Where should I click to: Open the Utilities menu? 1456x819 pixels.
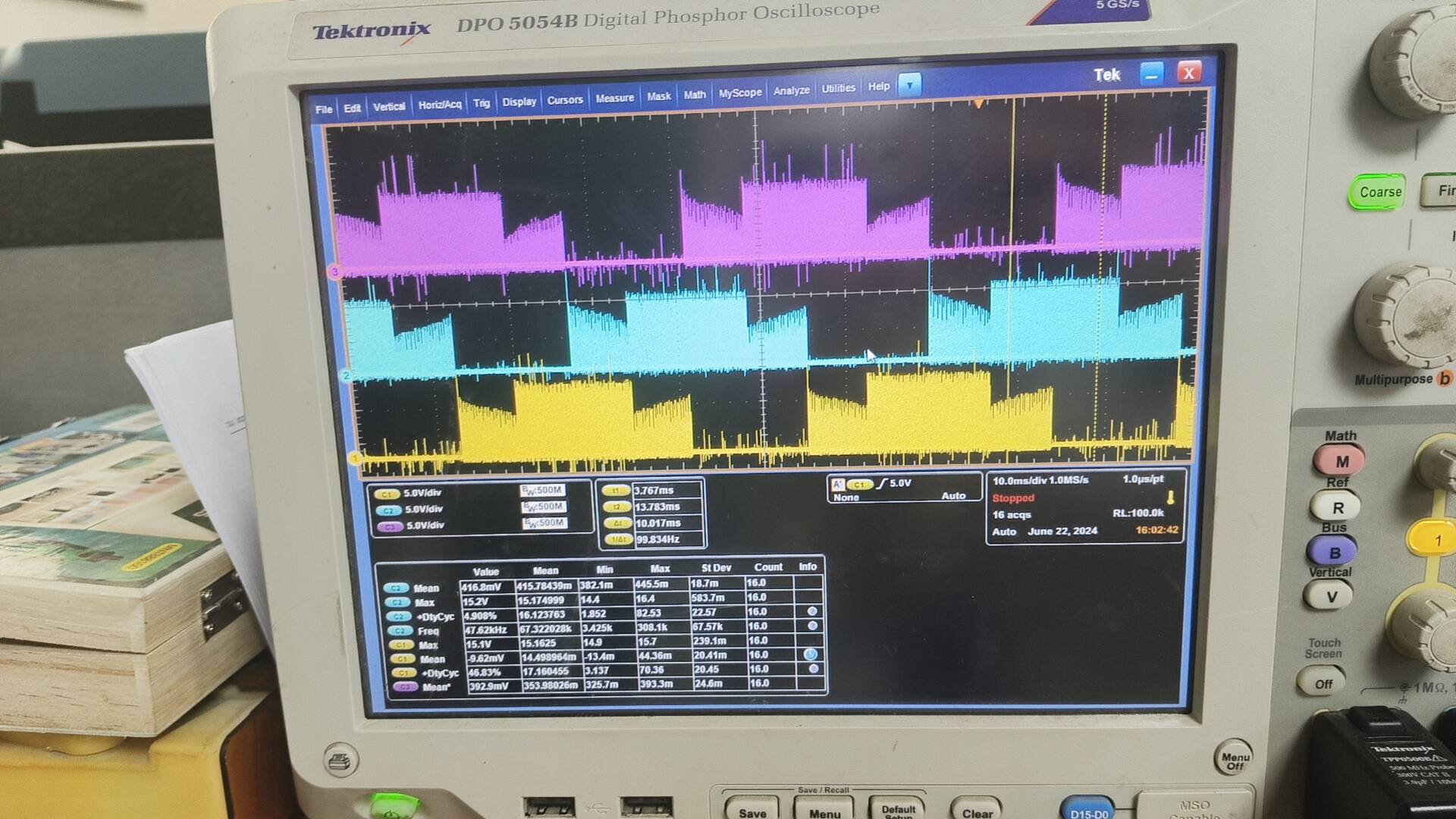point(839,88)
